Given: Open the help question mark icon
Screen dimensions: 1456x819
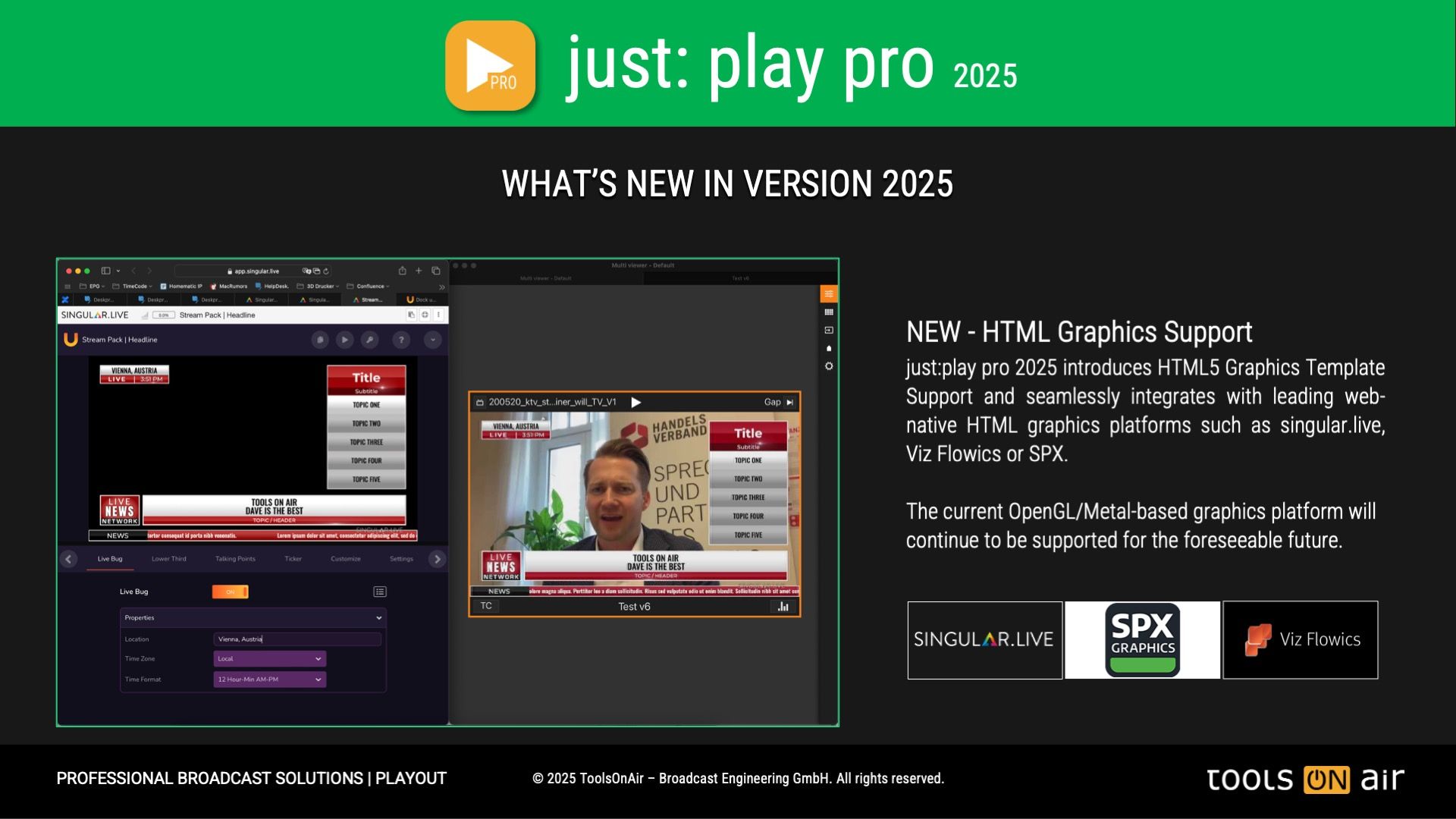Looking at the screenshot, I should pyautogui.click(x=401, y=340).
